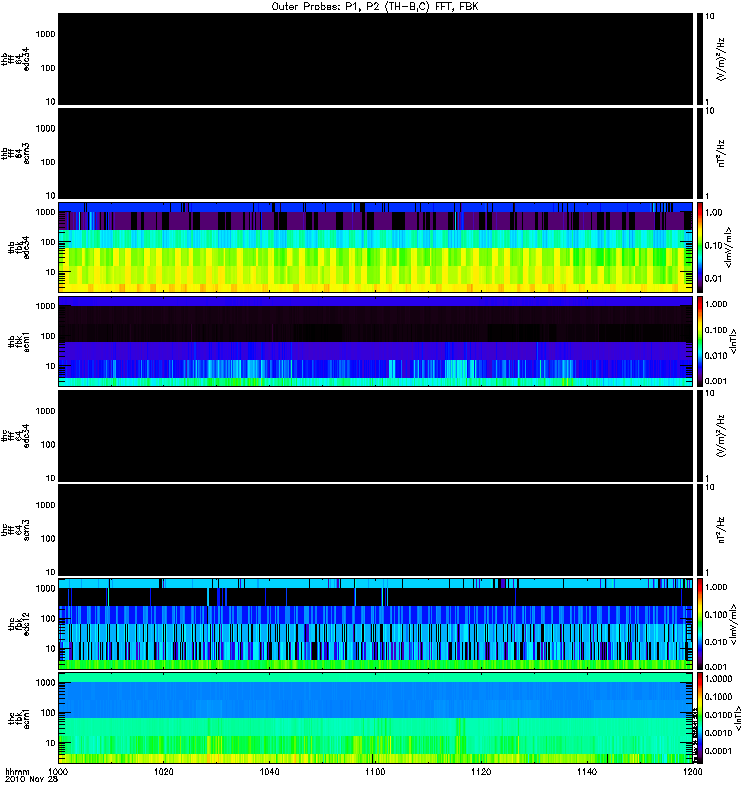
Task: Click the rainbow color bar of thc fbk edc12
Action: (700, 624)
